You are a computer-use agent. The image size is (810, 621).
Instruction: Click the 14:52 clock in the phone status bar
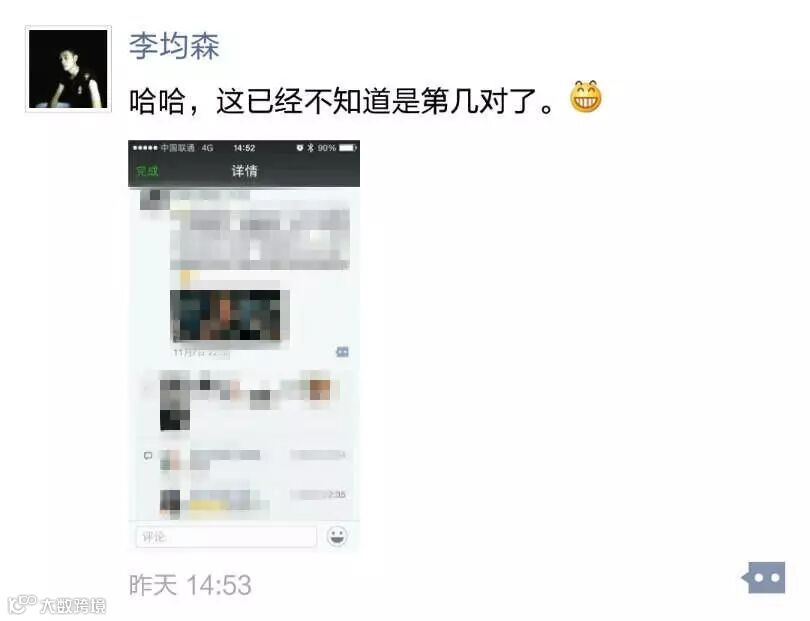coord(244,148)
